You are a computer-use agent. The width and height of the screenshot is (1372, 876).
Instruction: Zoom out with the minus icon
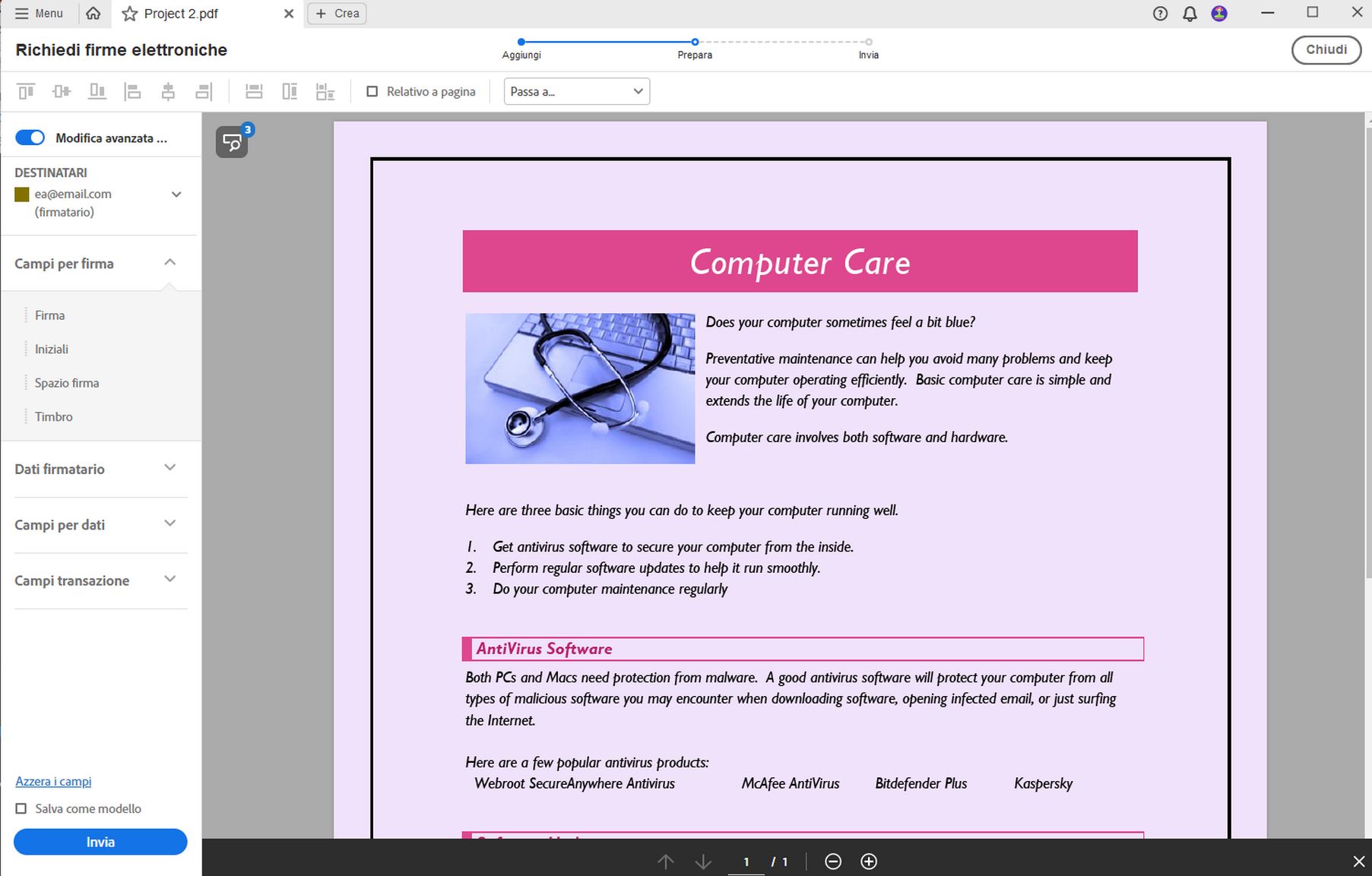(833, 862)
